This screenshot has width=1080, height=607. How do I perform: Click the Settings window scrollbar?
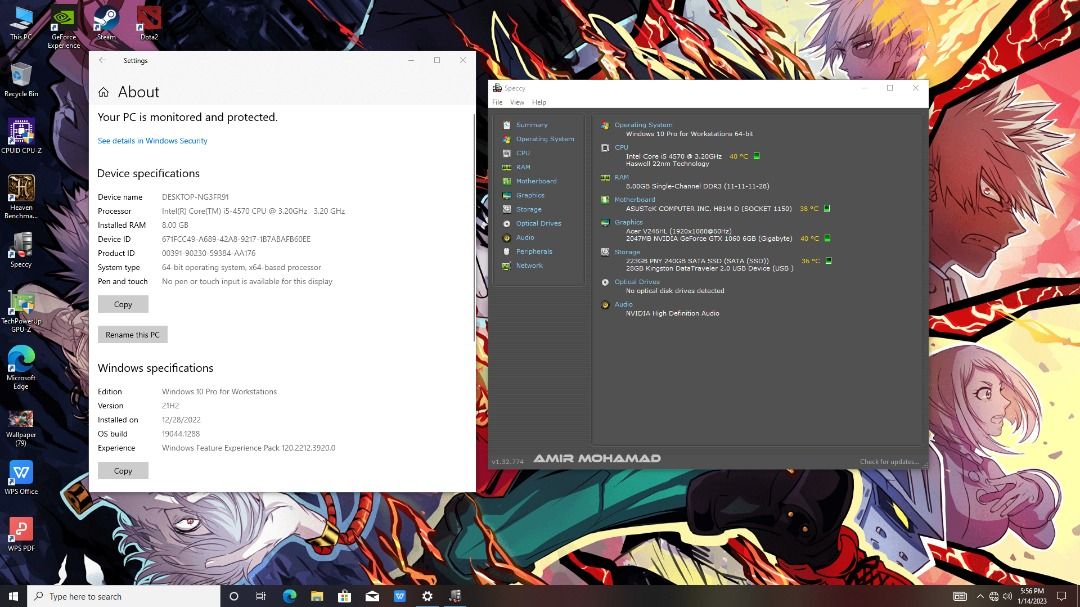474,227
